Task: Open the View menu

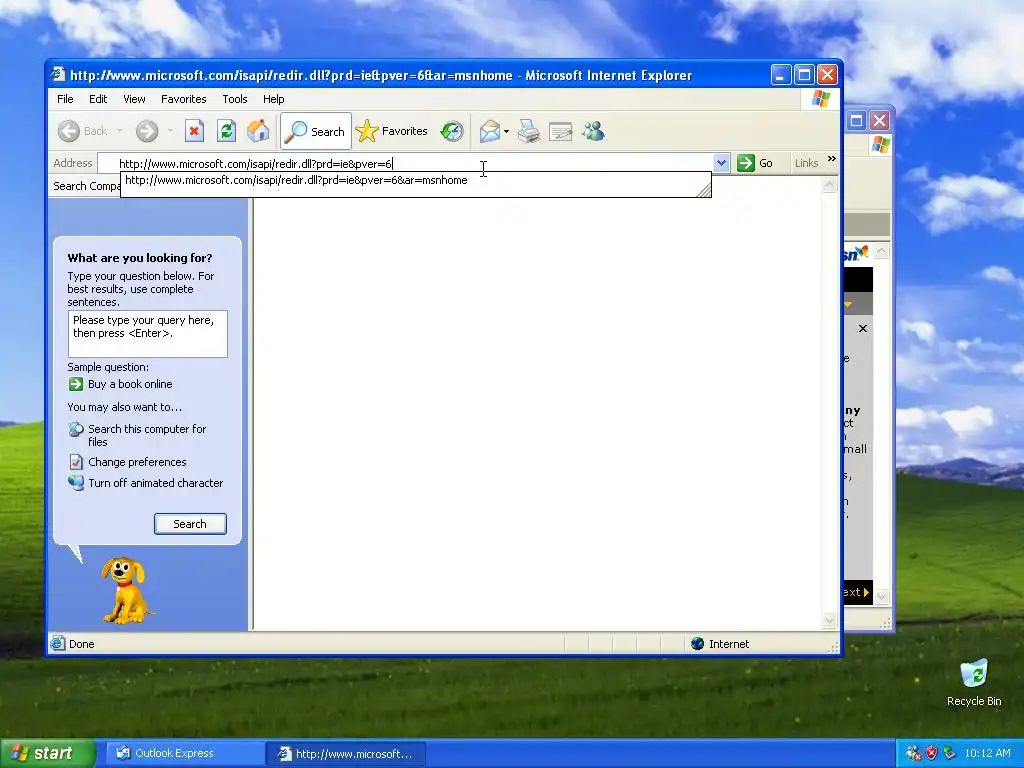Action: pyautogui.click(x=134, y=99)
